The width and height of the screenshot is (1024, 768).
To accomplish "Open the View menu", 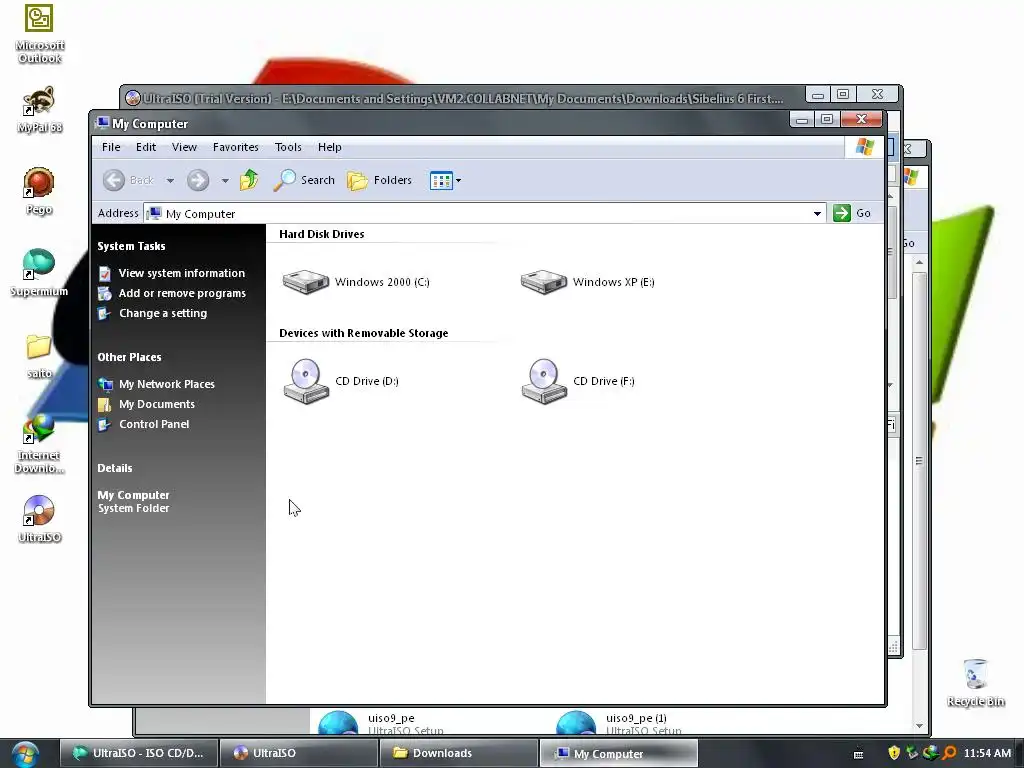I will coord(184,147).
